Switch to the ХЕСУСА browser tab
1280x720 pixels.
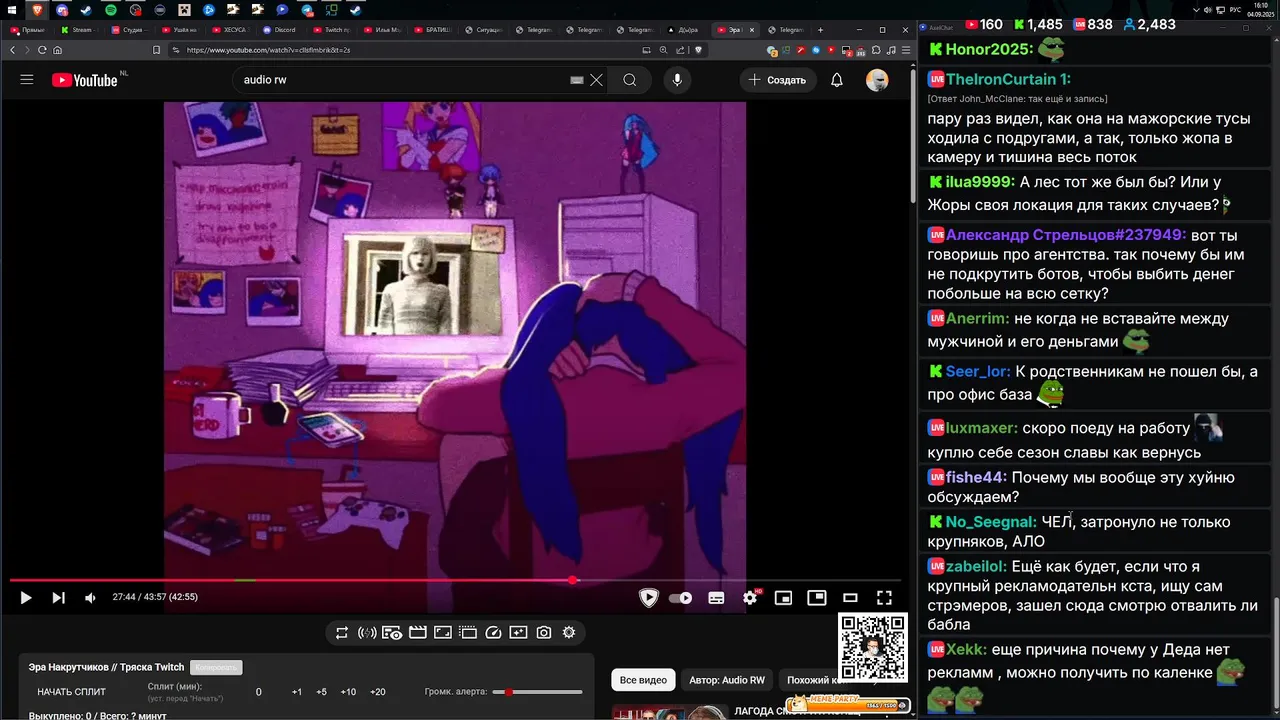pos(230,30)
